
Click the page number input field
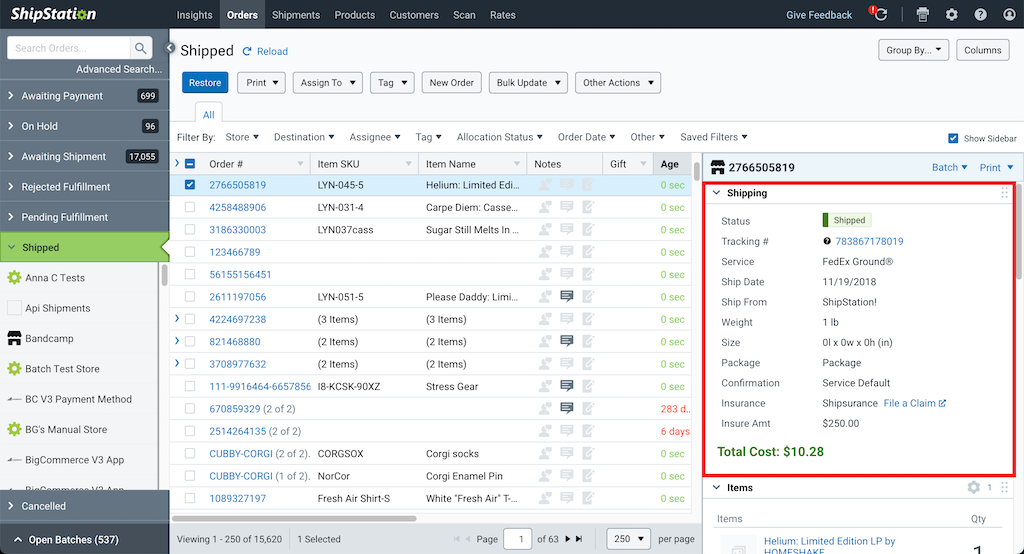517,539
